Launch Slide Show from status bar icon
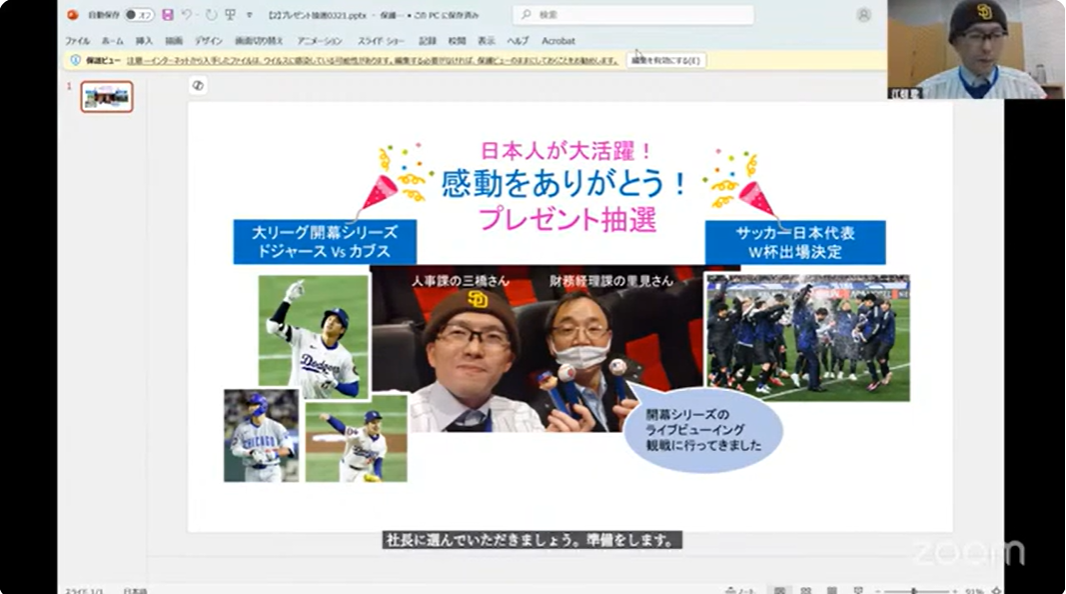 pyautogui.click(x=858, y=590)
